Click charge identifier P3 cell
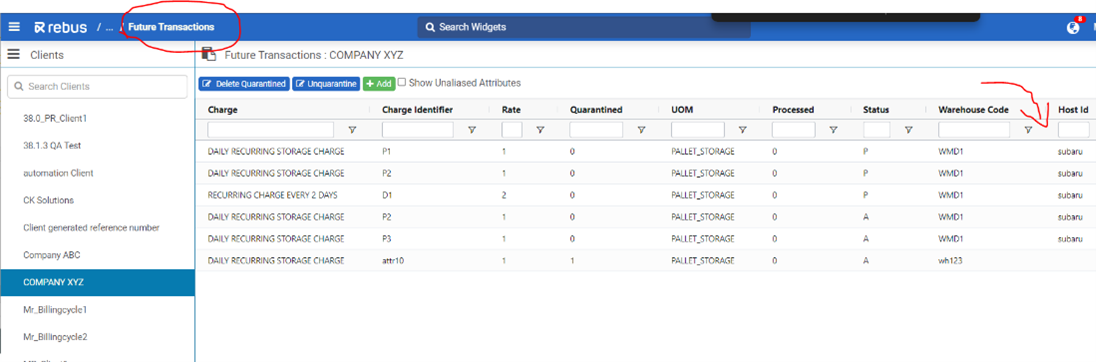The width and height of the screenshot is (1096, 362). tap(387, 238)
